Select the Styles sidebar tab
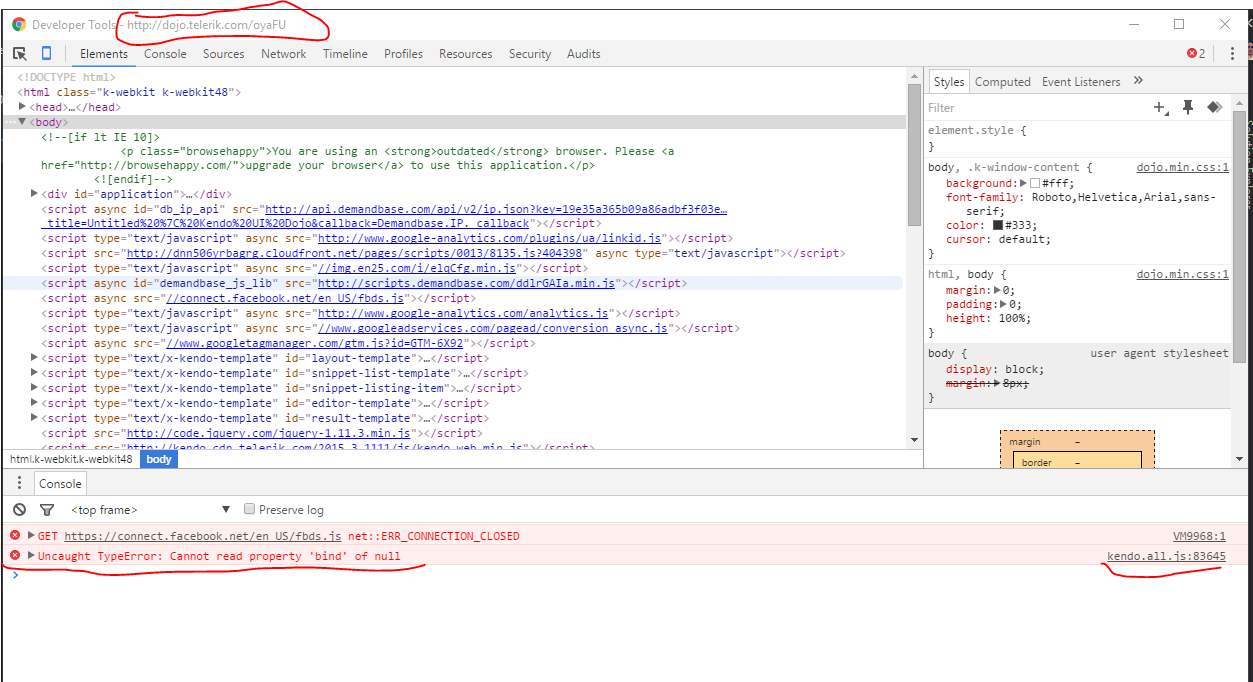This screenshot has height=682, width=1253. (949, 82)
